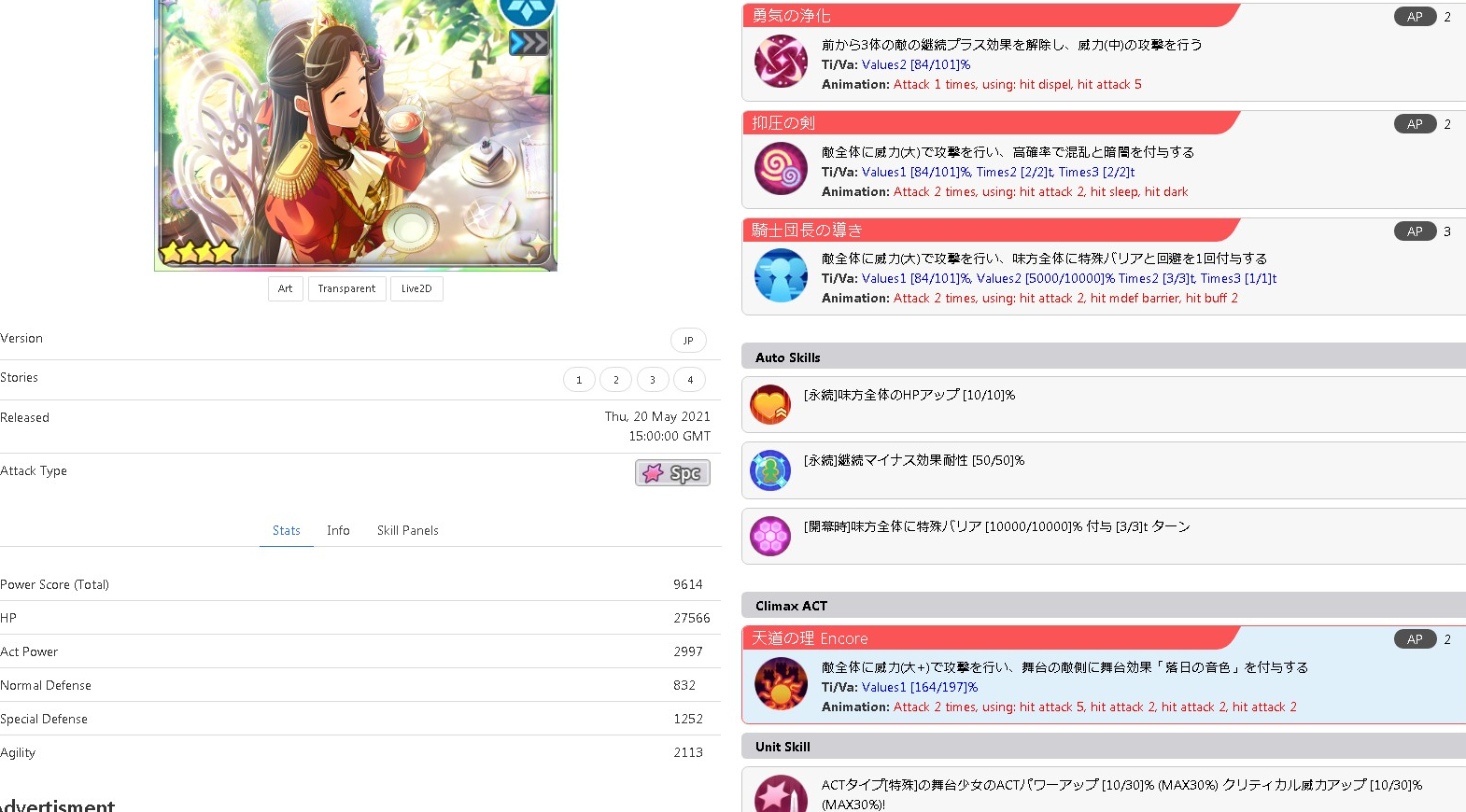
Task: Show the Transparent card image
Action: pos(346,289)
